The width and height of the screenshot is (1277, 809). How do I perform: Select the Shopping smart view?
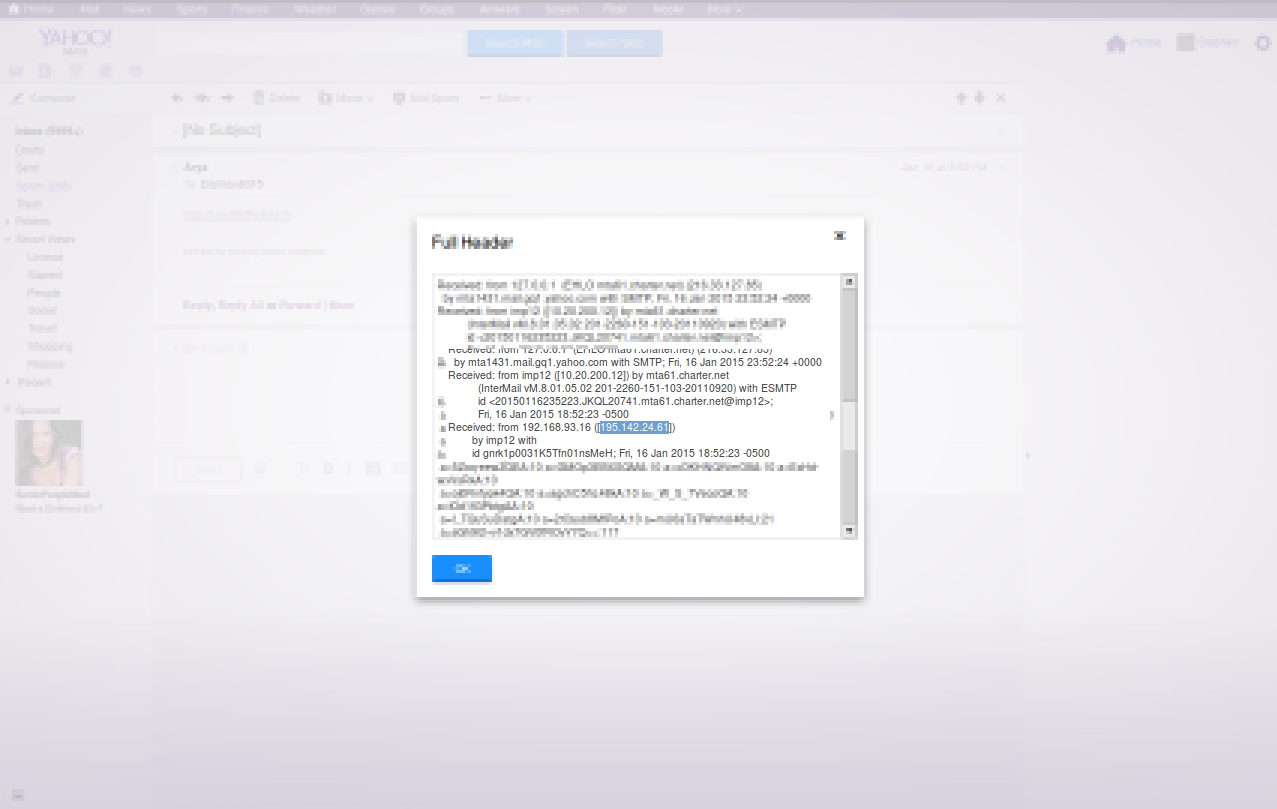coord(49,346)
